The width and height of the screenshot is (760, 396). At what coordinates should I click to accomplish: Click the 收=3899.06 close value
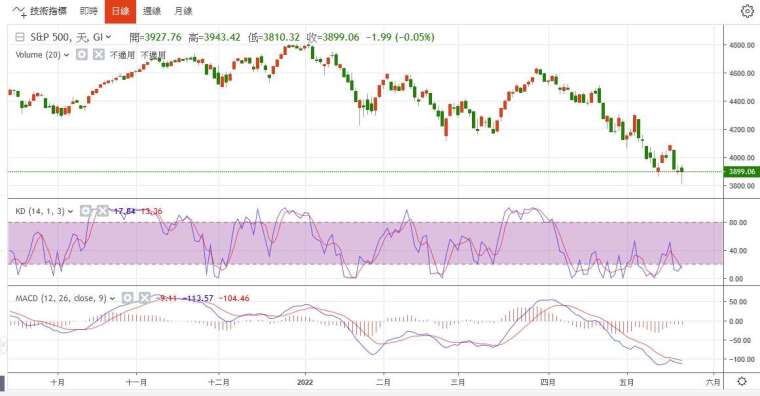pos(333,37)
